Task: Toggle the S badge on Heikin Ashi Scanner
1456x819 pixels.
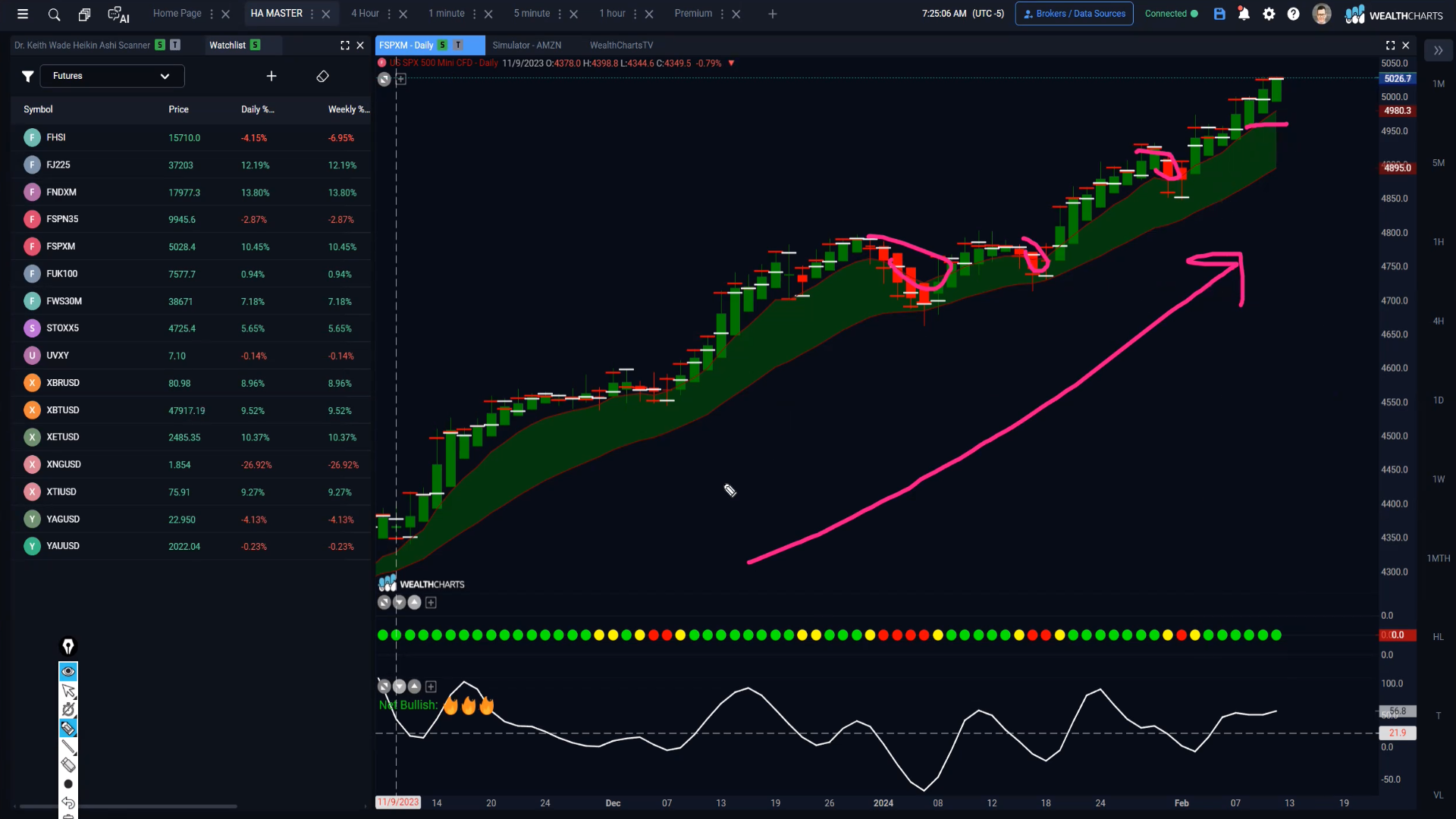Action: click(x=160, y=45)
